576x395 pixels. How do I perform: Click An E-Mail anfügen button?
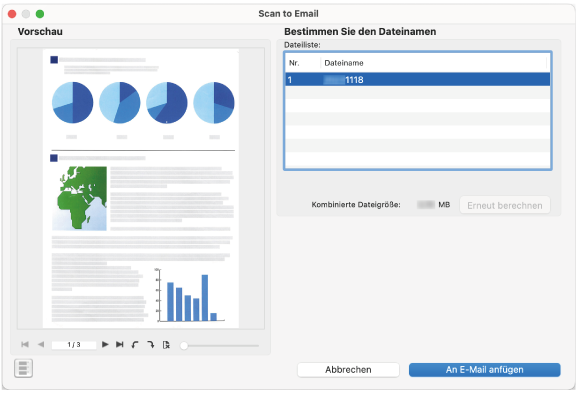(485, 370)
